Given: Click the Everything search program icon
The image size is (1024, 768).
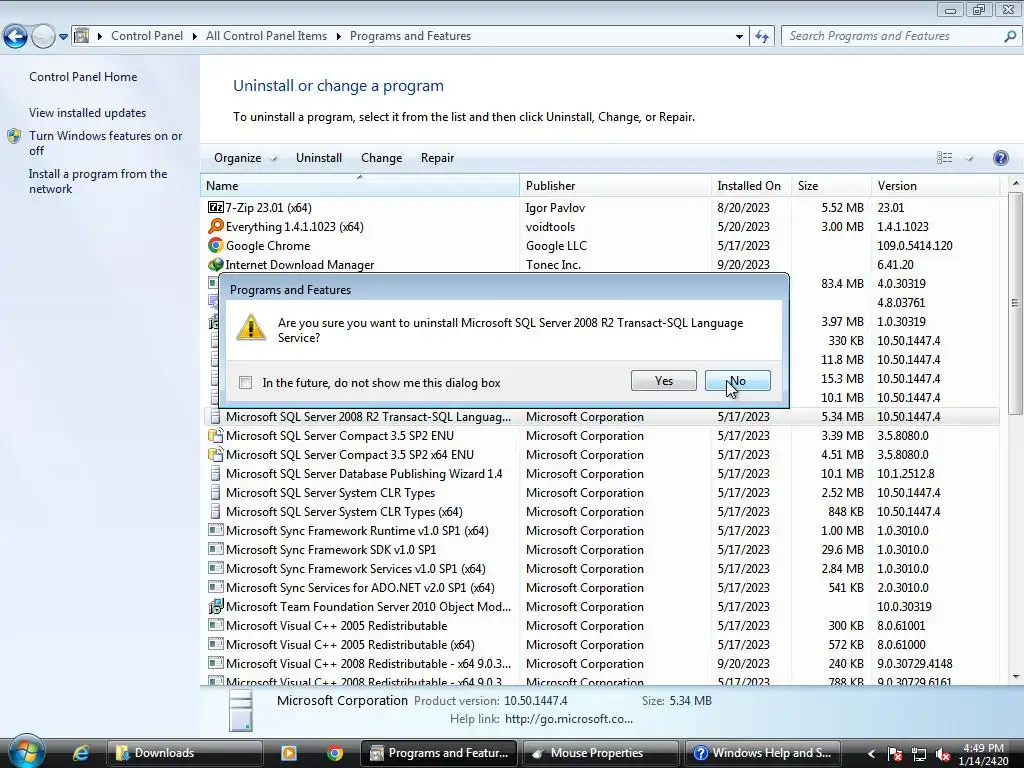Looking at the screenshot, I should pyautogui.click(x=216, y=226).
